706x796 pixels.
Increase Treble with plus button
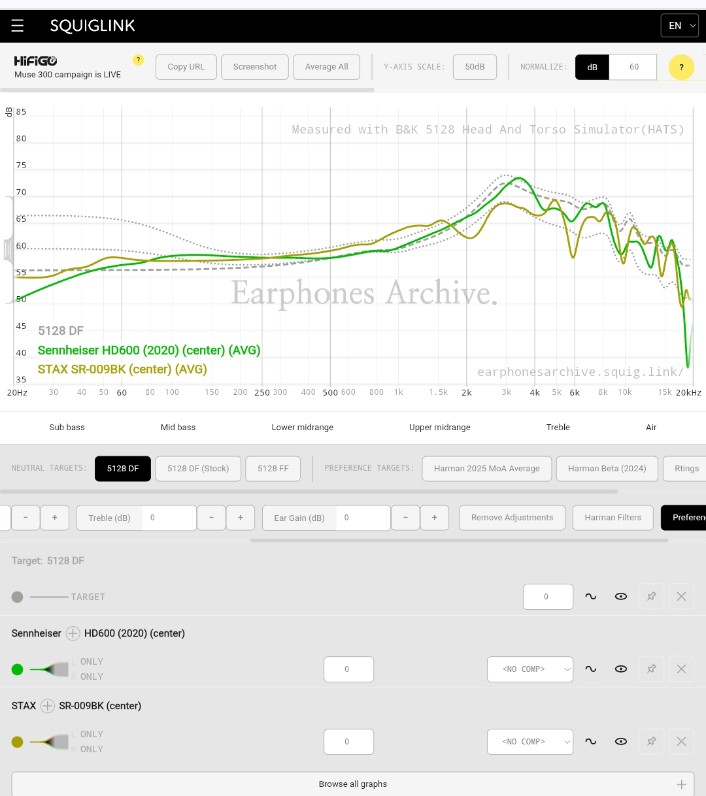click(x=241, y=518)
